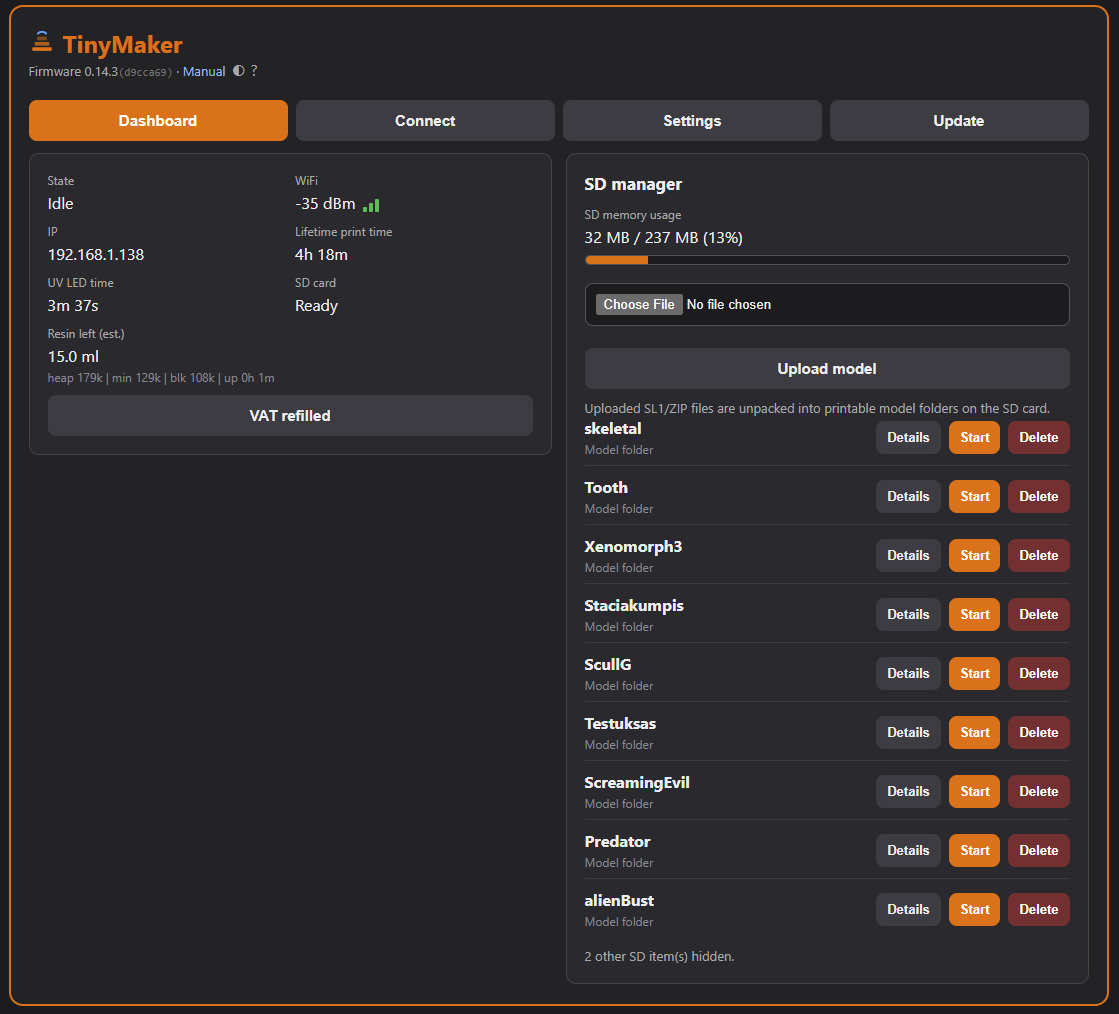Image resolution: width=1119 pixels, height=1014 pixels.
Task: Click the Xenomorph3 model name
Action: [x=633, y=547]
